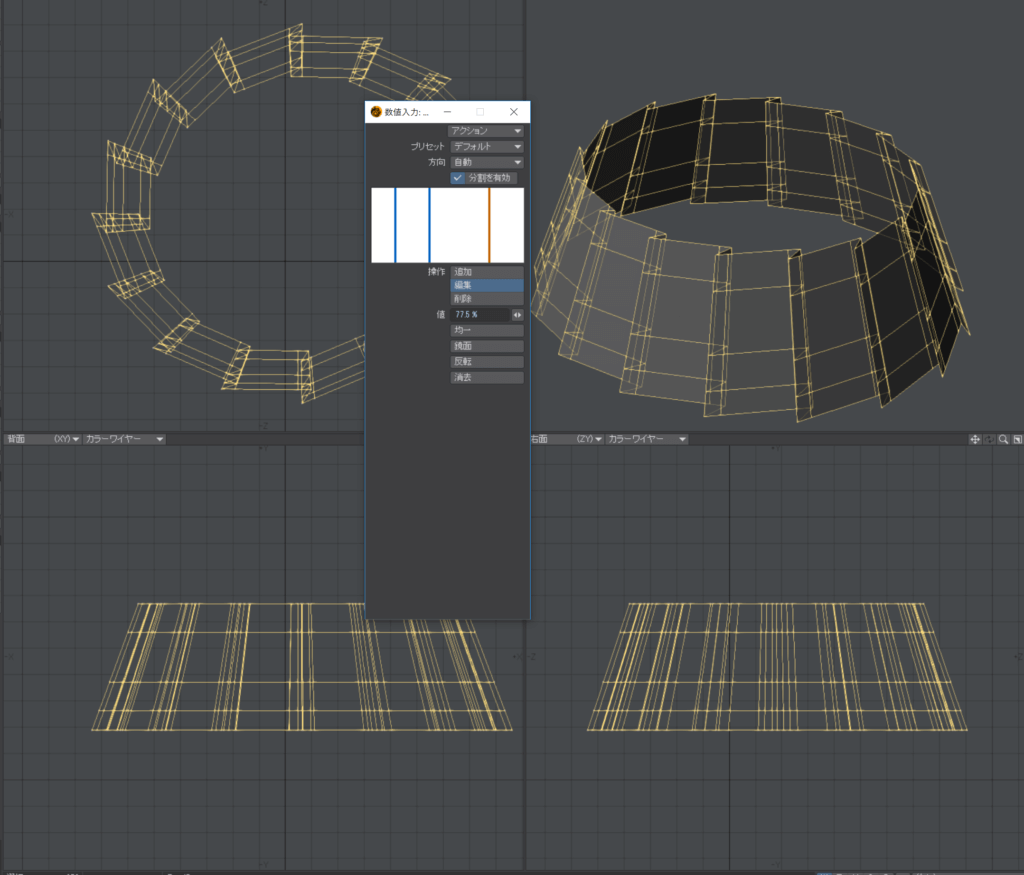The image size is (1024, 875).
Task: Click the 消去 button
Action: point(487,377)
